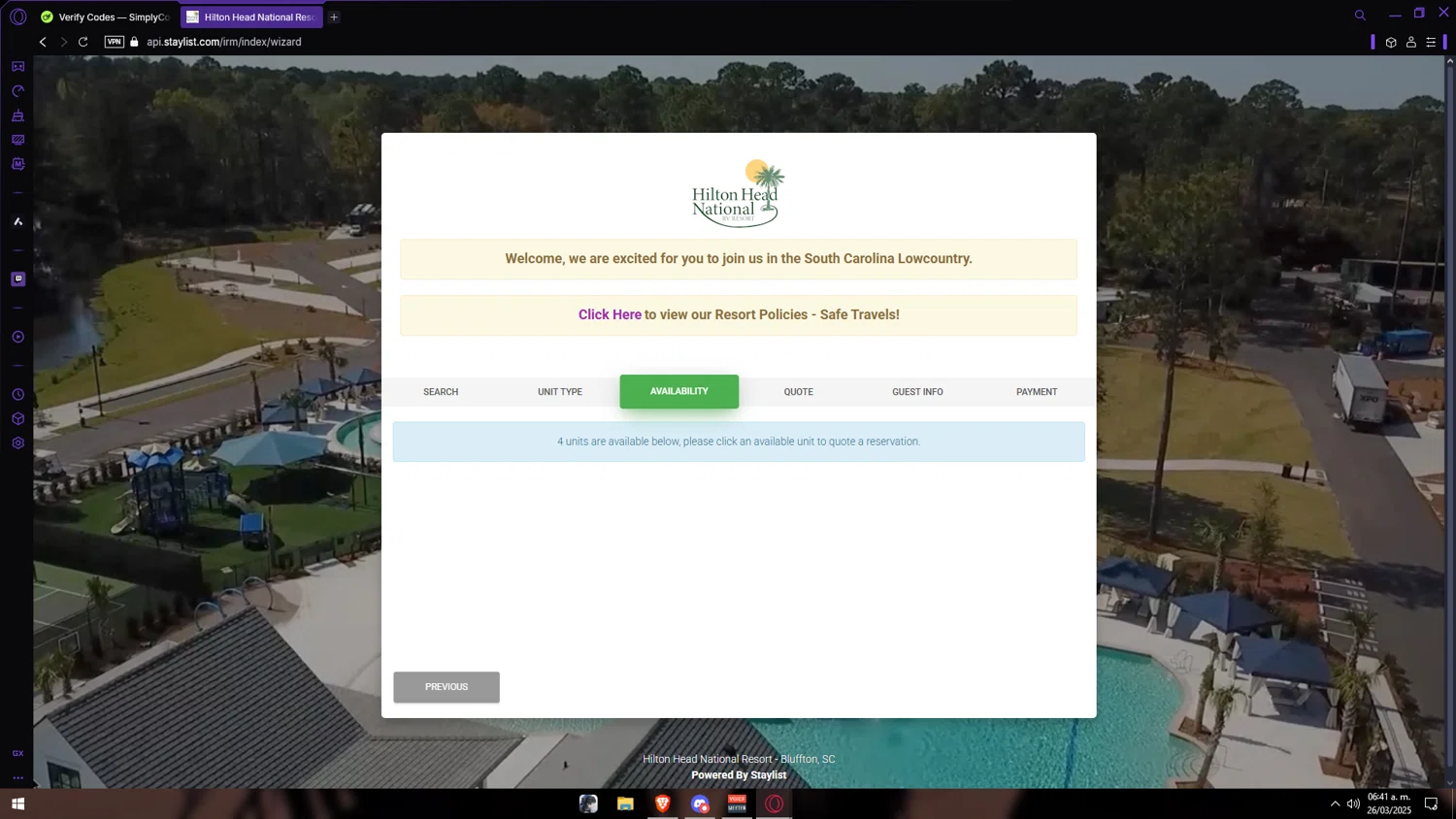
Task: Go back to previous page
Action: pos(43,42)
